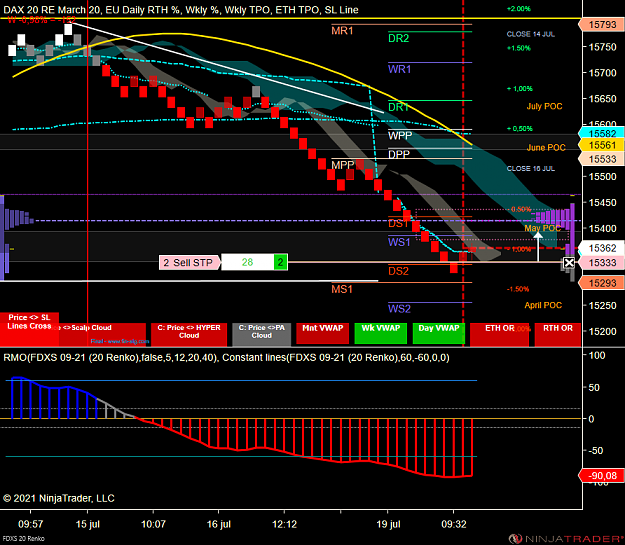The image size is (625, 545).
Task: Click the +1.50% level label
Action: [x=519, y=48]
